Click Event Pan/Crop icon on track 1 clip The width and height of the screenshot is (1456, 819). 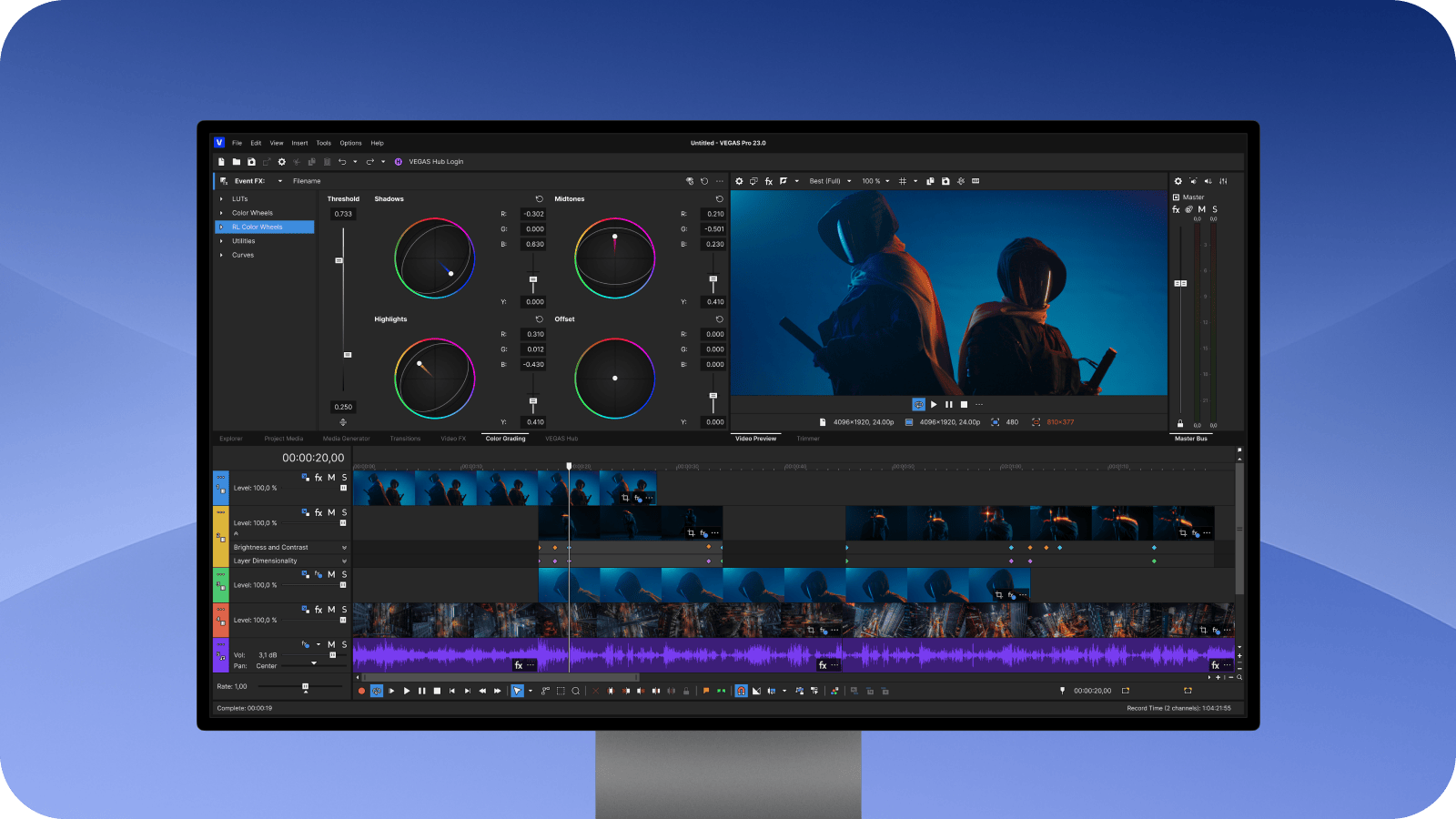pyautogui.click(x=625, y=498)
